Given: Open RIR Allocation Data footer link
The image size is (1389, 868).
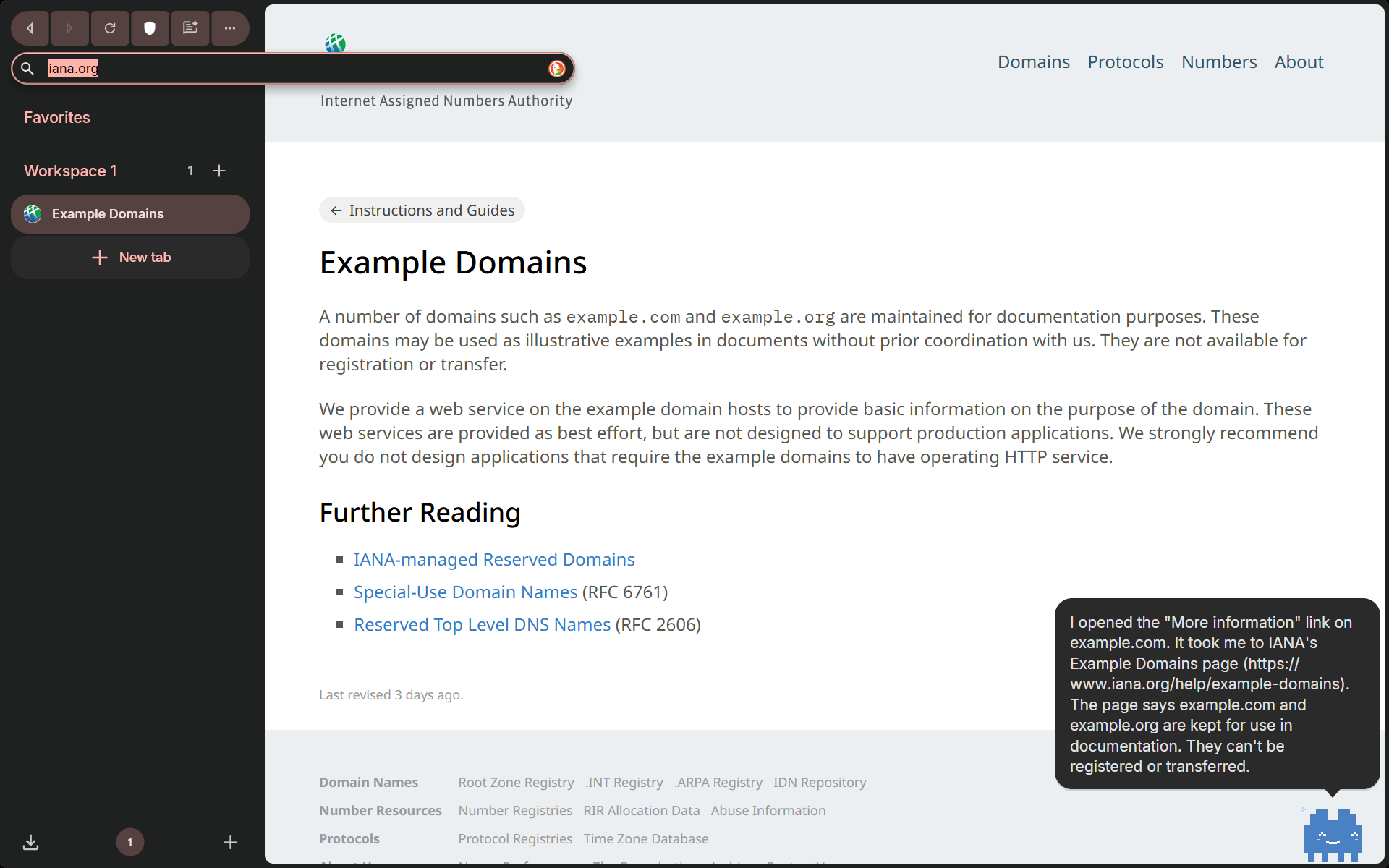Looking at the screenshot, I should coord(642,811).
